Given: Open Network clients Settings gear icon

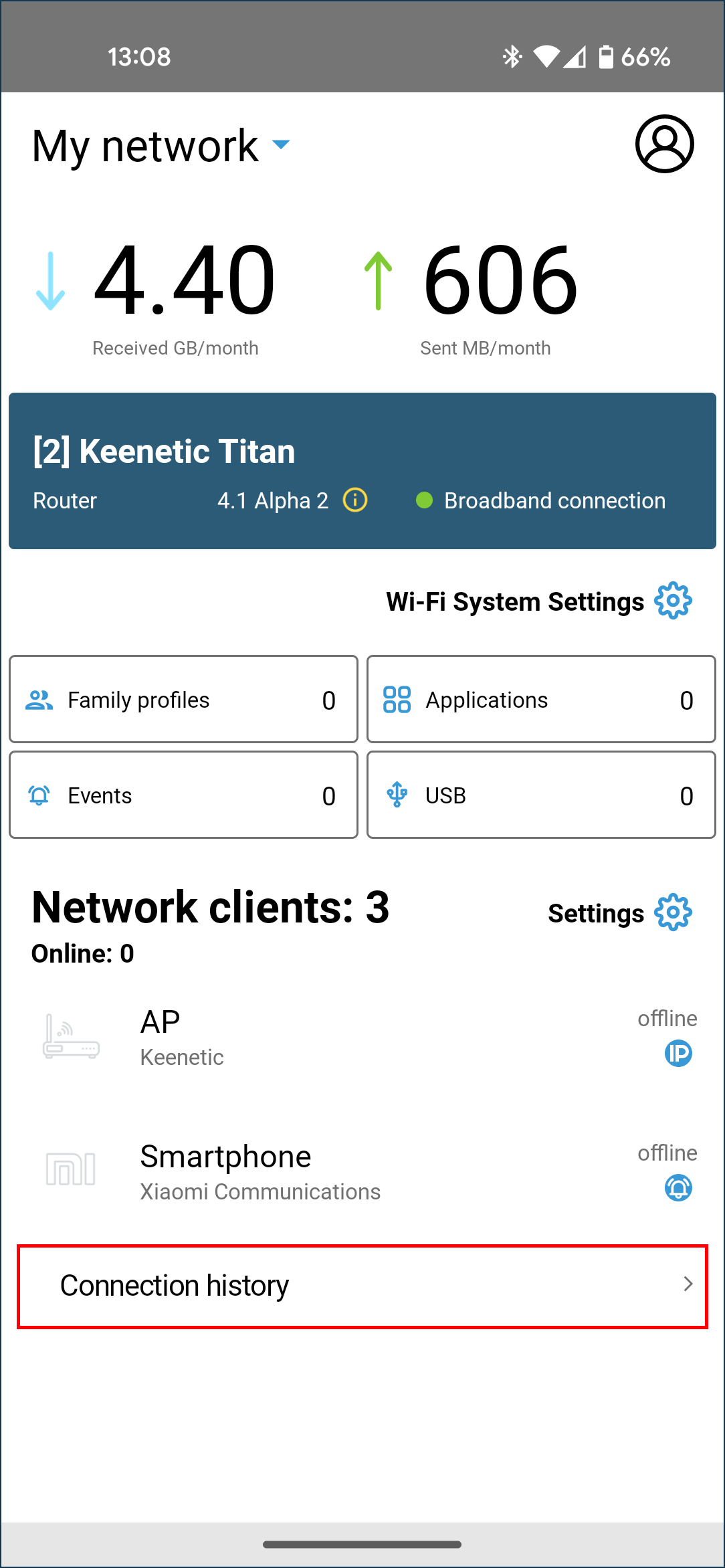Looking at the screenshot, I should tap(673, 912).
